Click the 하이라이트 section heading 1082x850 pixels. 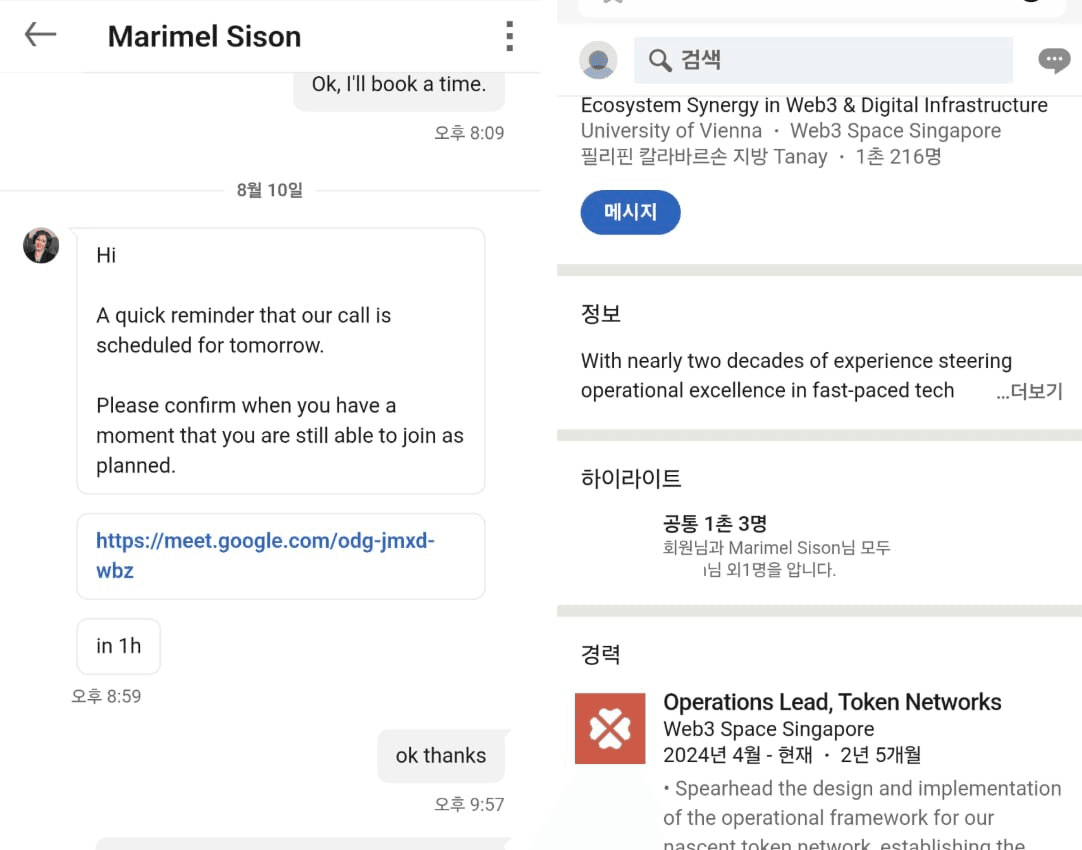[631, 478]
